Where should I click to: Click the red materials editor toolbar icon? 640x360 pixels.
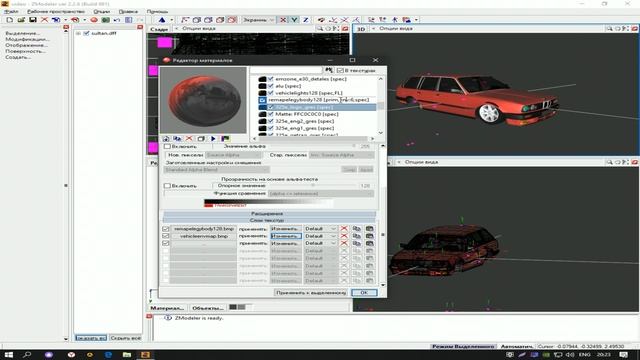(x=94, y=20)
